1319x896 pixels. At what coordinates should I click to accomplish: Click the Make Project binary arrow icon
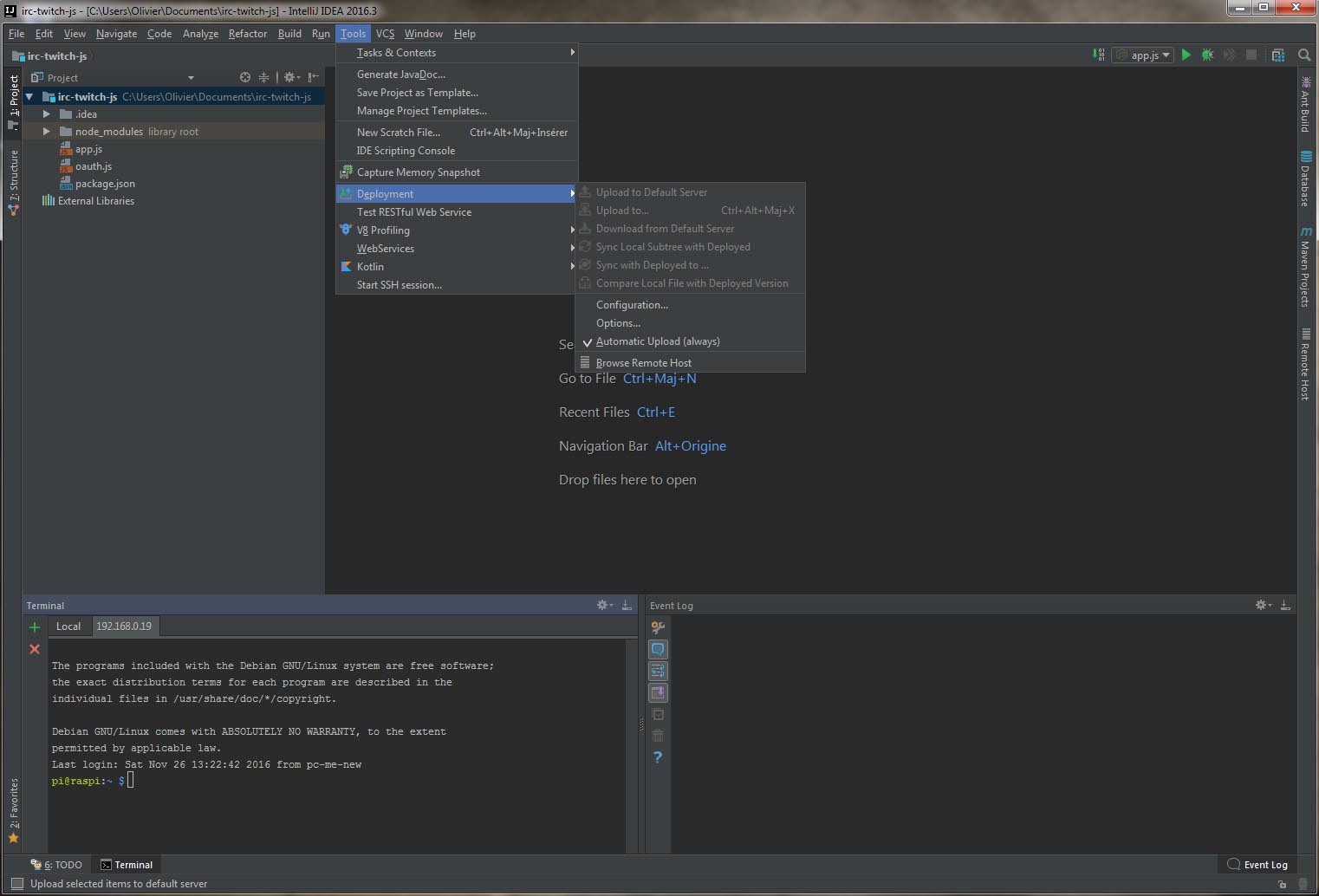(1099, 55)
